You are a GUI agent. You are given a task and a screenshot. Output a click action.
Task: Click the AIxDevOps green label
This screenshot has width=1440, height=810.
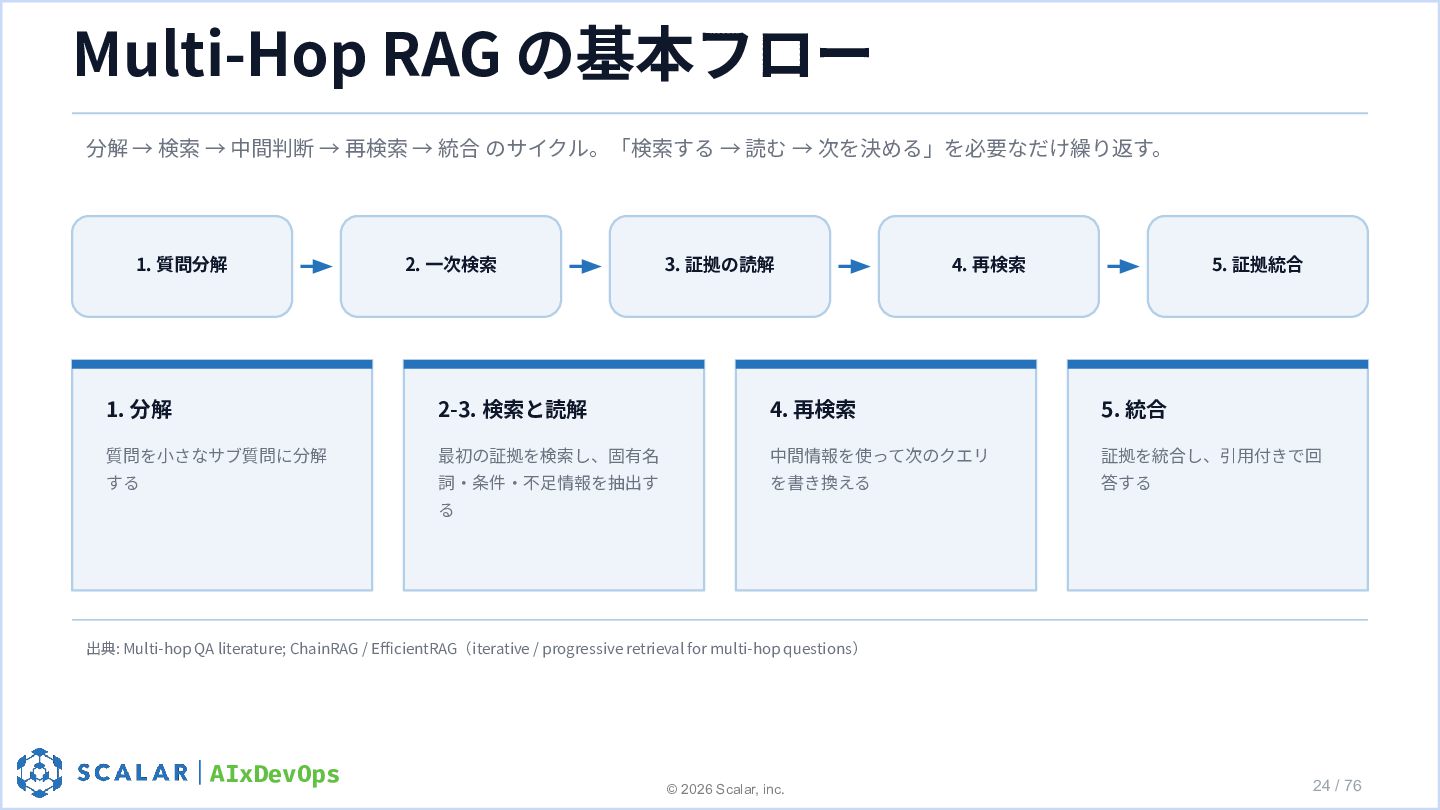pos(275,774)
